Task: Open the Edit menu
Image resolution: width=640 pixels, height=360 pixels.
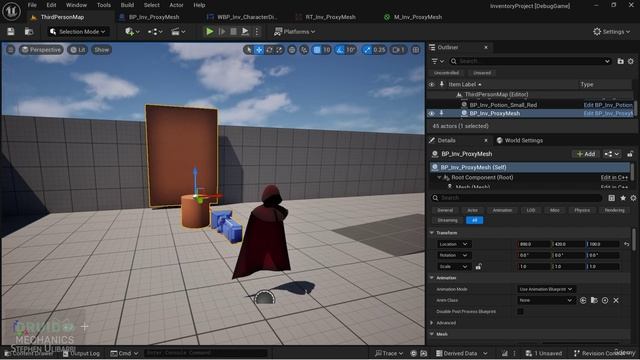Action: click(x=51, y=5)
